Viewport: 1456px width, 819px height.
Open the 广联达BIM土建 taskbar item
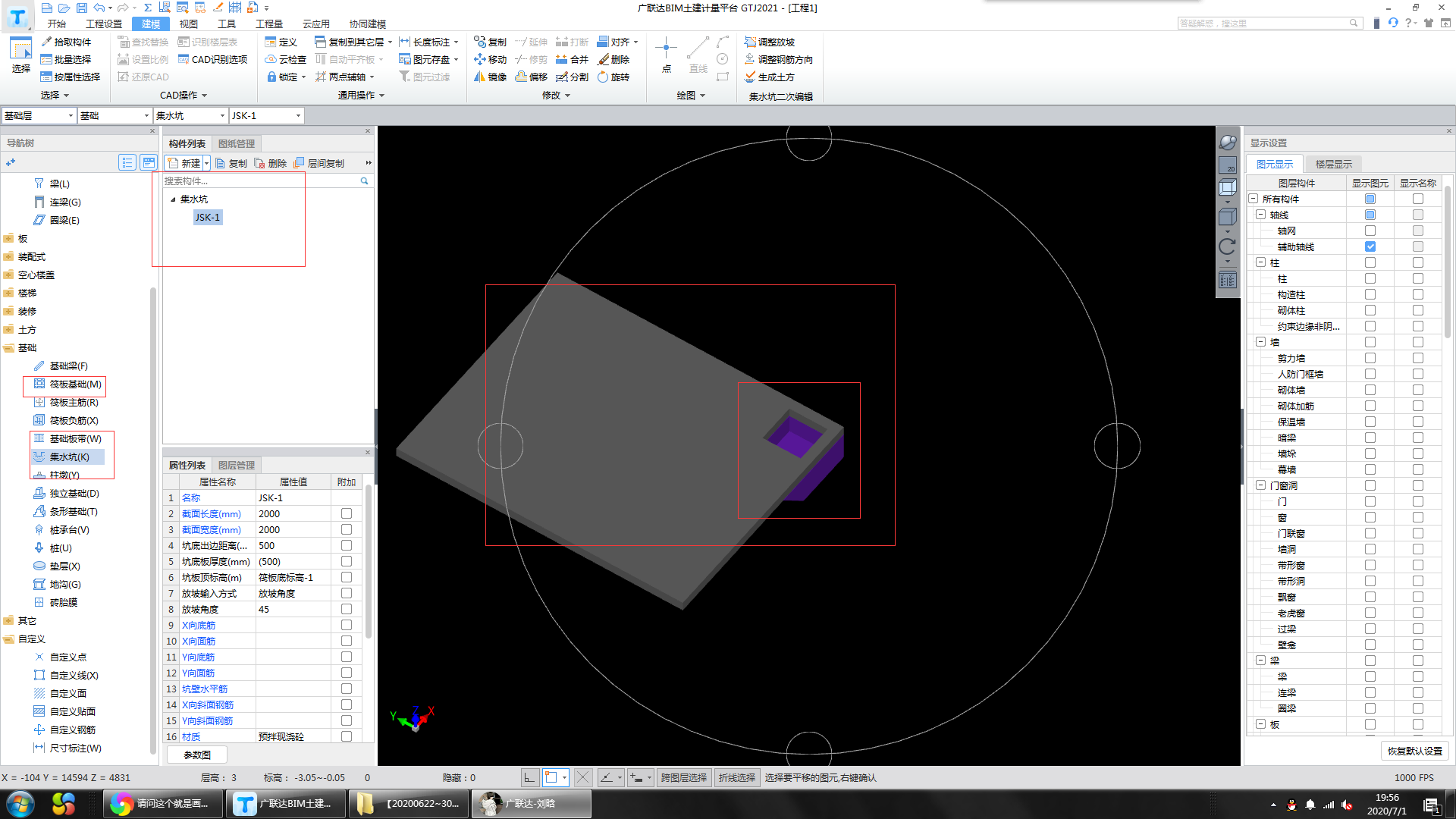pyautogui.click(x=286, y=804)
